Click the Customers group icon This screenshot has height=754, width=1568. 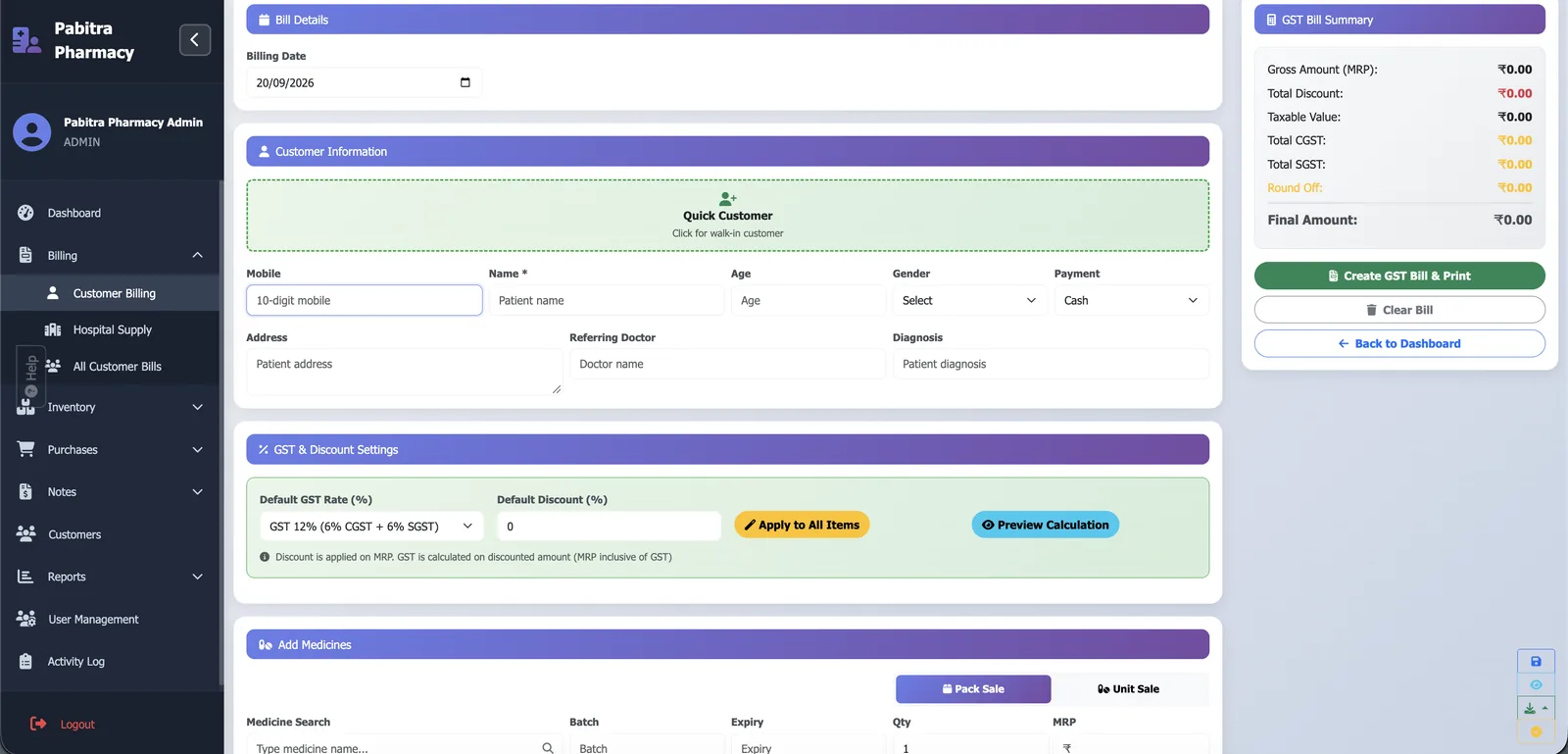tap(26, 534)
